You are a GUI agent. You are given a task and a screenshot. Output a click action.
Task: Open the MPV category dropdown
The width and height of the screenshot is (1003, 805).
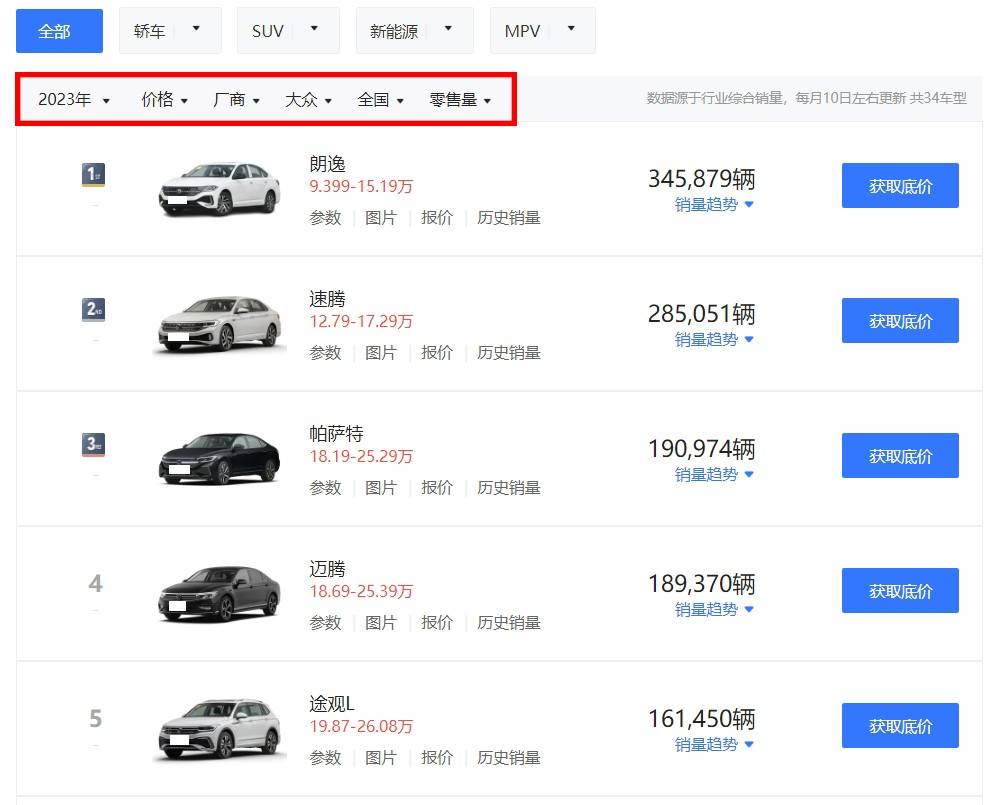click(542, 31)
